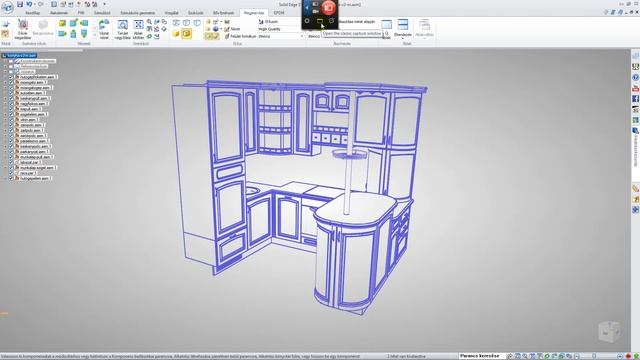Viewport: 640px width, 360px height.
Task: Click the Vázlat nézet sketch view icon
Action: coord(104,29)
